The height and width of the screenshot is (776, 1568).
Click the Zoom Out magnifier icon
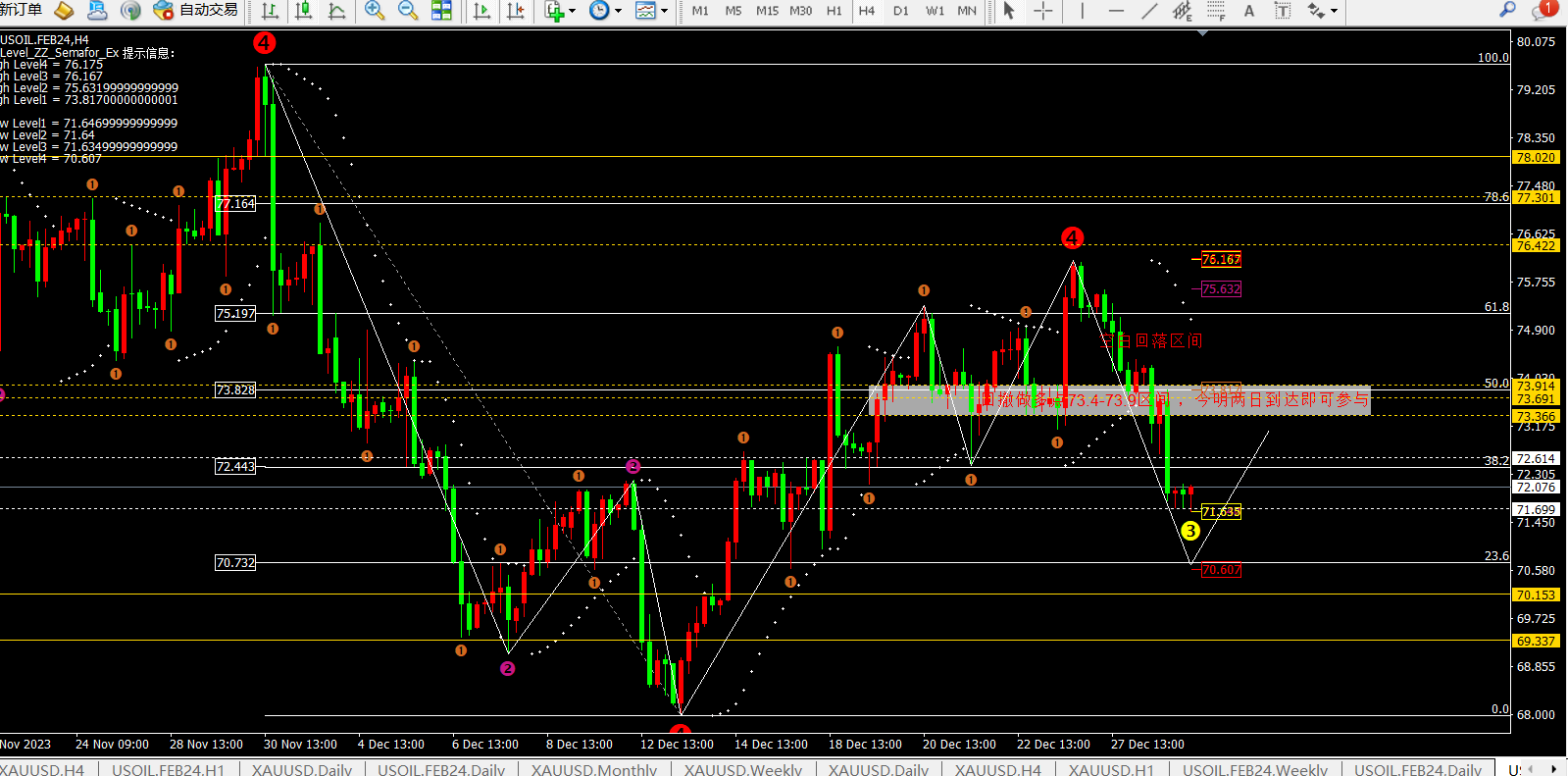pyautogui.click(x=408, y=11)
